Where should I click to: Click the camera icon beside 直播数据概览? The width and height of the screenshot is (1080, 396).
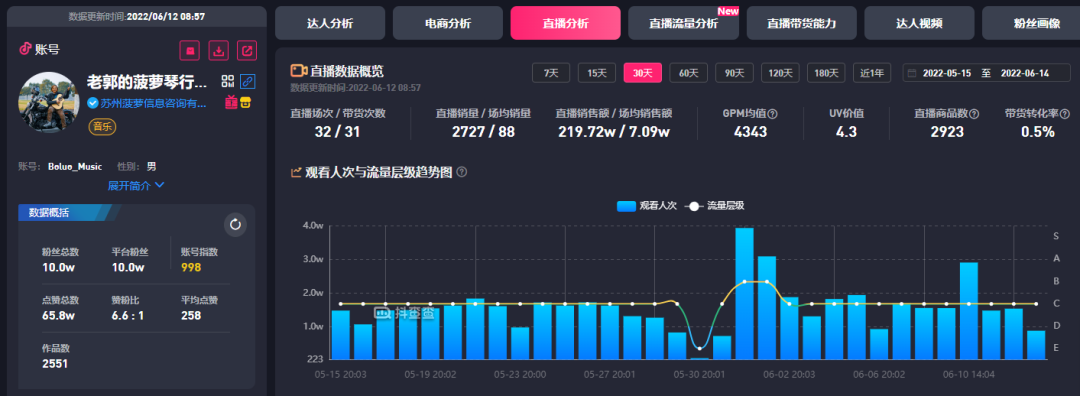pyautogui.click(x=298, y=71)
